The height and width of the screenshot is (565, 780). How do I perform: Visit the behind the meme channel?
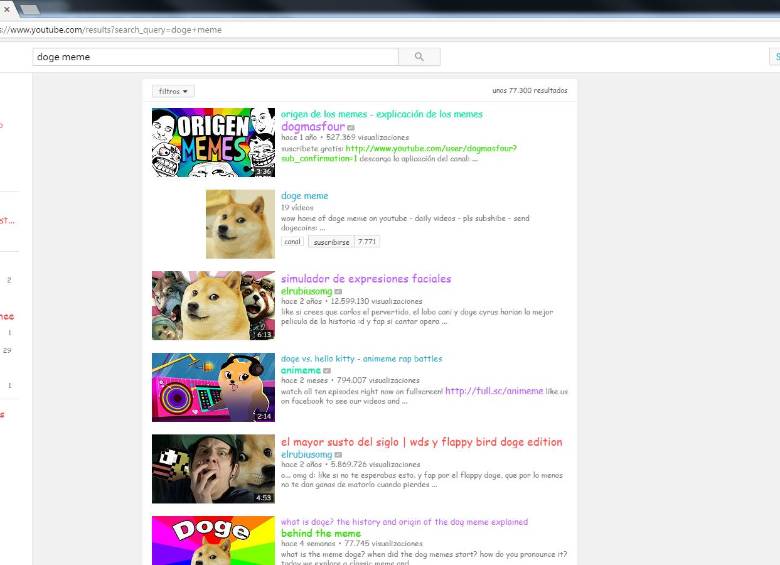point(321,533)
